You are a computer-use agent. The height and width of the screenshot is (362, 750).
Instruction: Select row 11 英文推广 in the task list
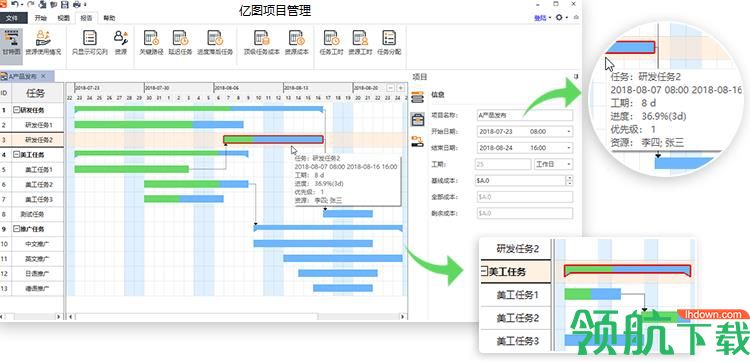click(32, 259)
